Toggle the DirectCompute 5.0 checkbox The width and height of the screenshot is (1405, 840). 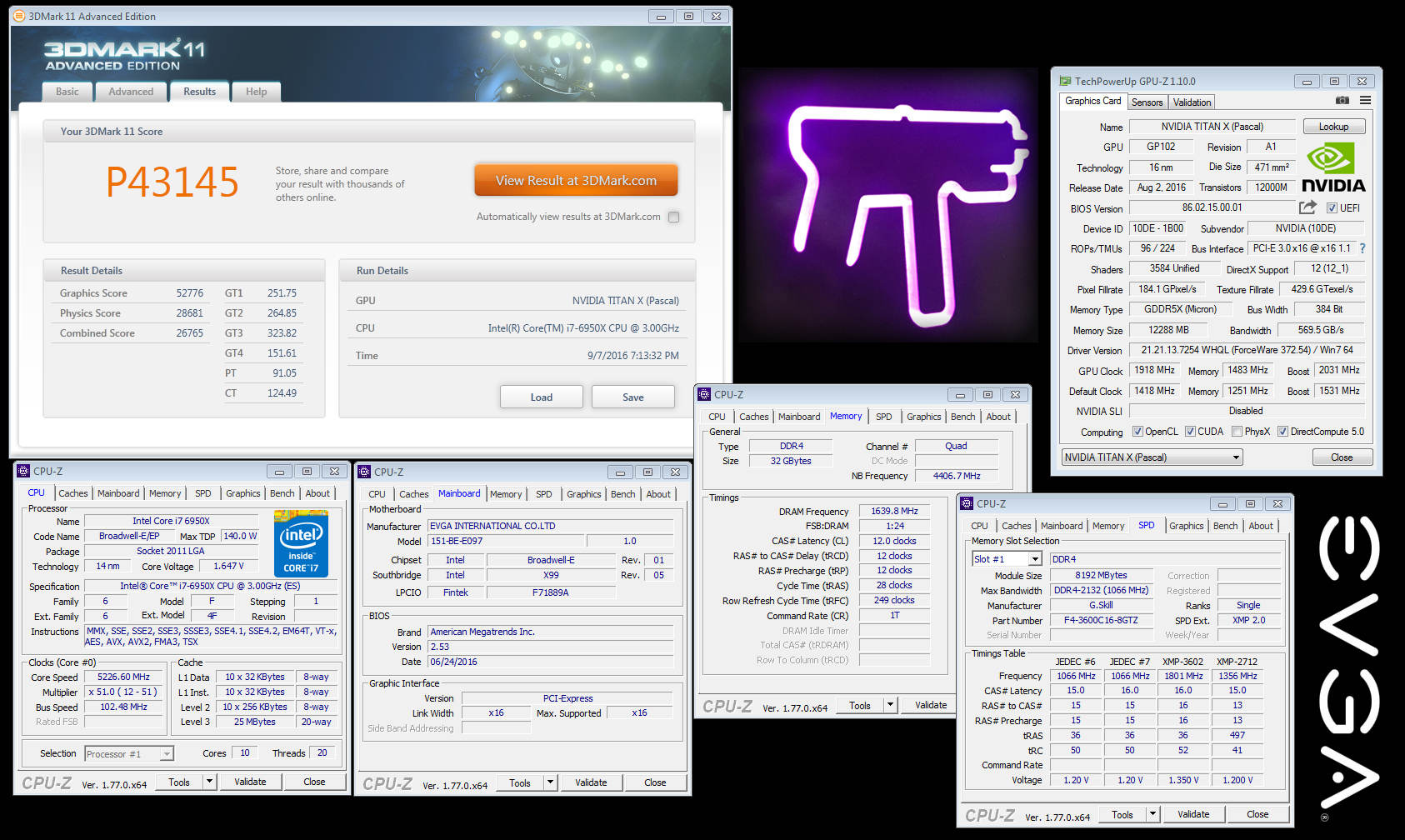[1282, 432]
